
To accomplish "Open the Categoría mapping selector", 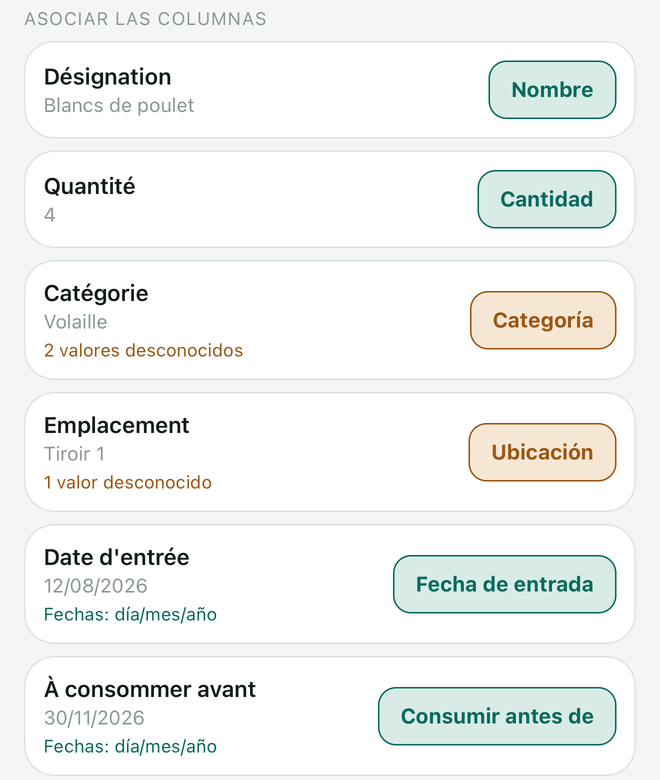I will pos(543,320).
